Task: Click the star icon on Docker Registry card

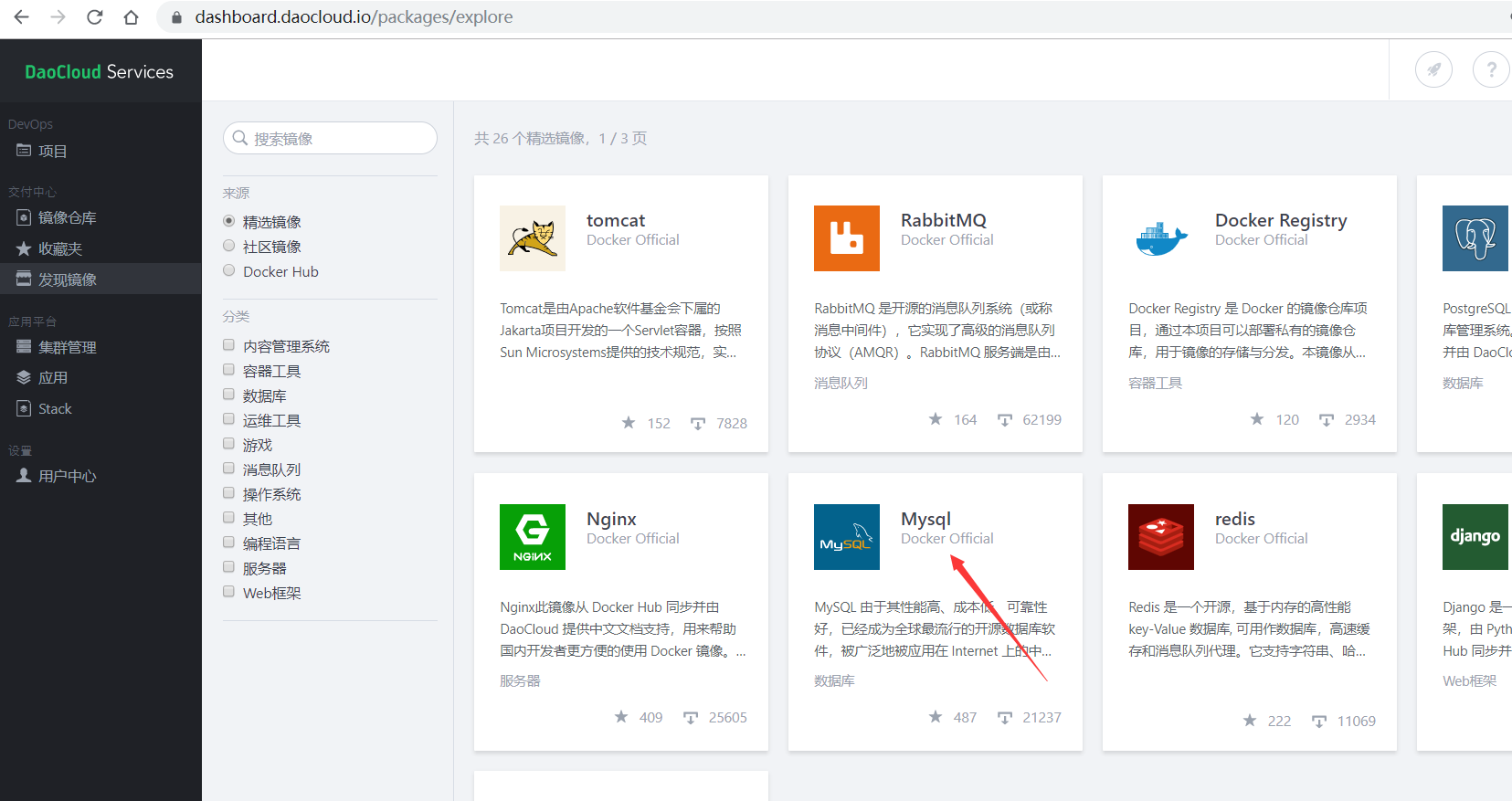Action: click(x=1257, y=419)
